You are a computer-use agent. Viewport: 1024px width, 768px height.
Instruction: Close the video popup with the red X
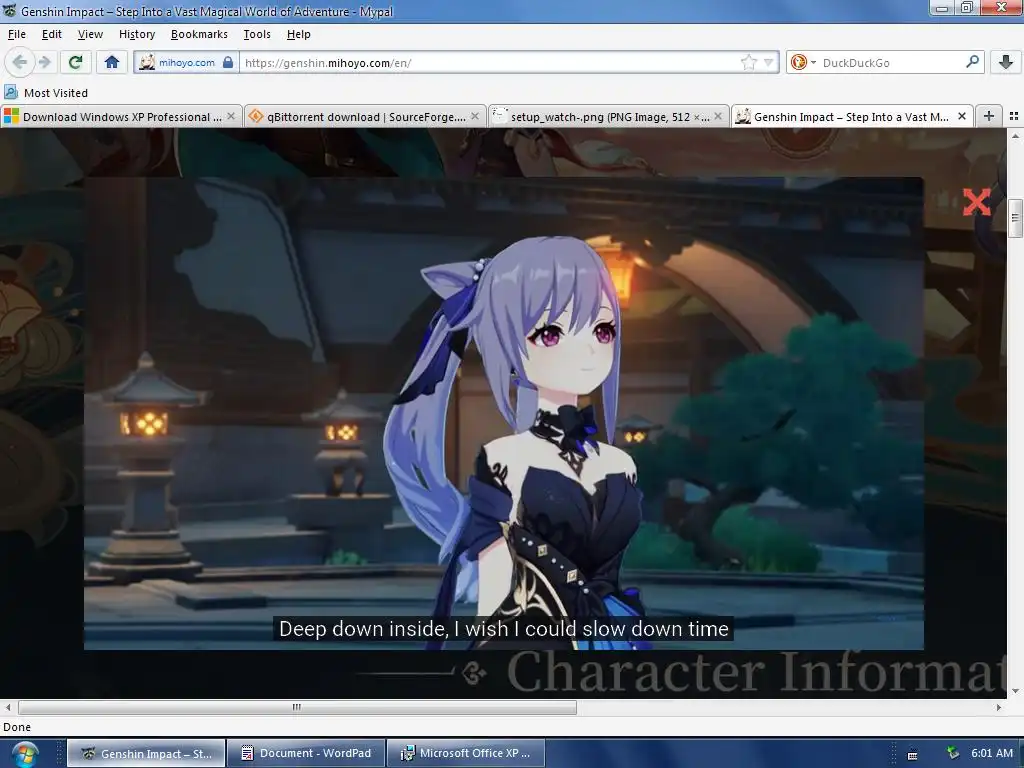976,202
